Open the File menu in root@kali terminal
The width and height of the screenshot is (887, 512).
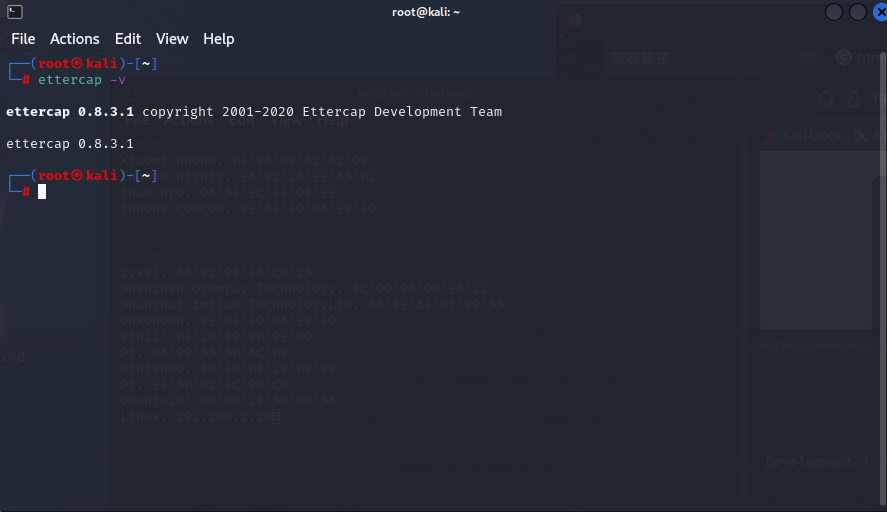point(23,39)
